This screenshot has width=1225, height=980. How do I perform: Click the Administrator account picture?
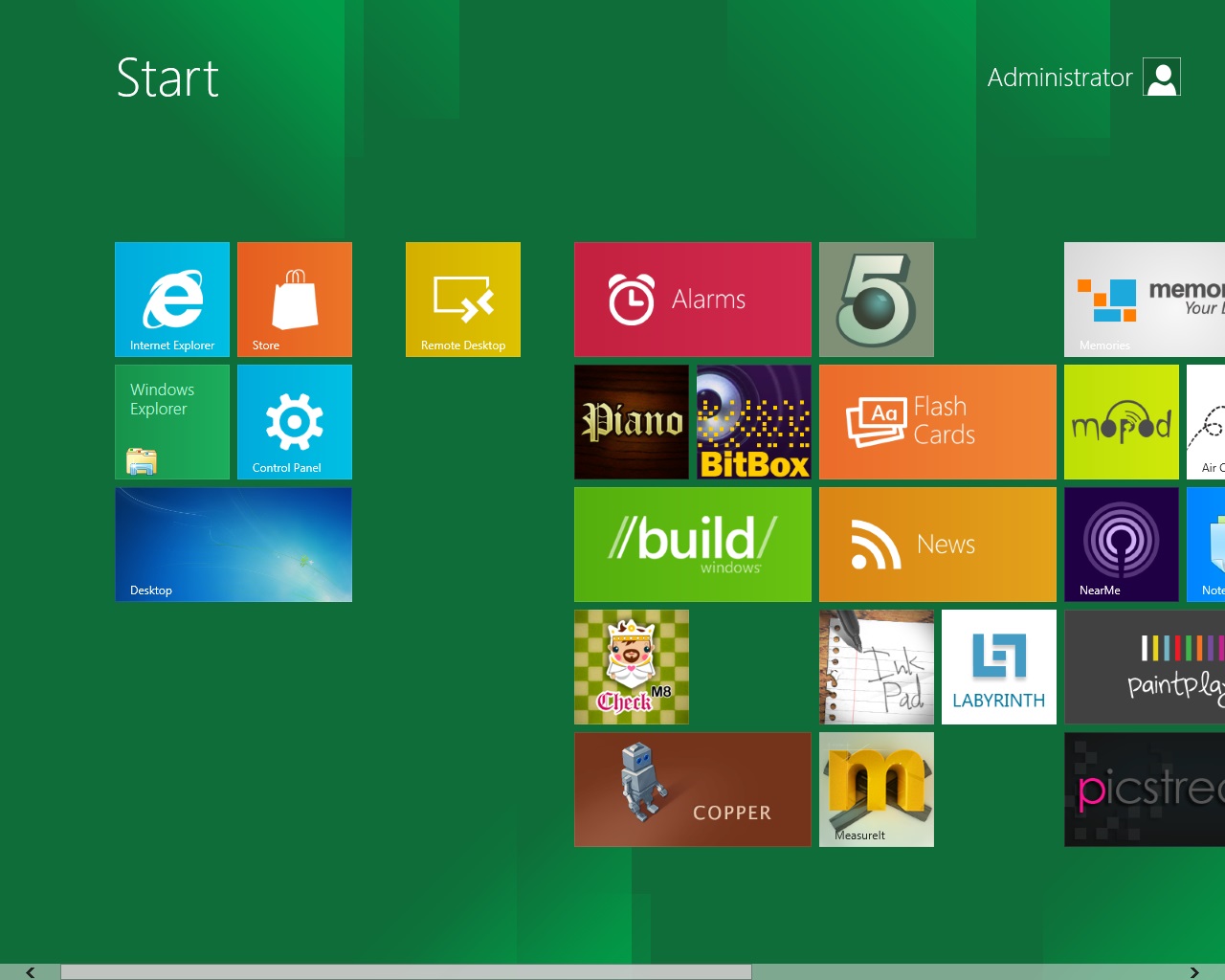tap(1162, 78)
